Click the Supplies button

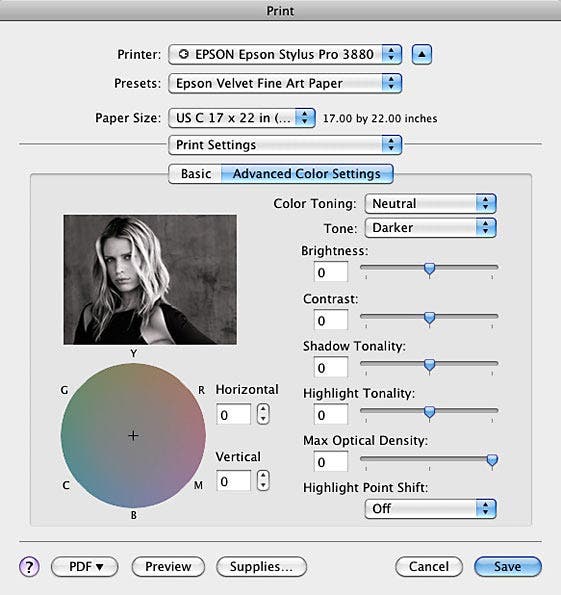(261, 567)
